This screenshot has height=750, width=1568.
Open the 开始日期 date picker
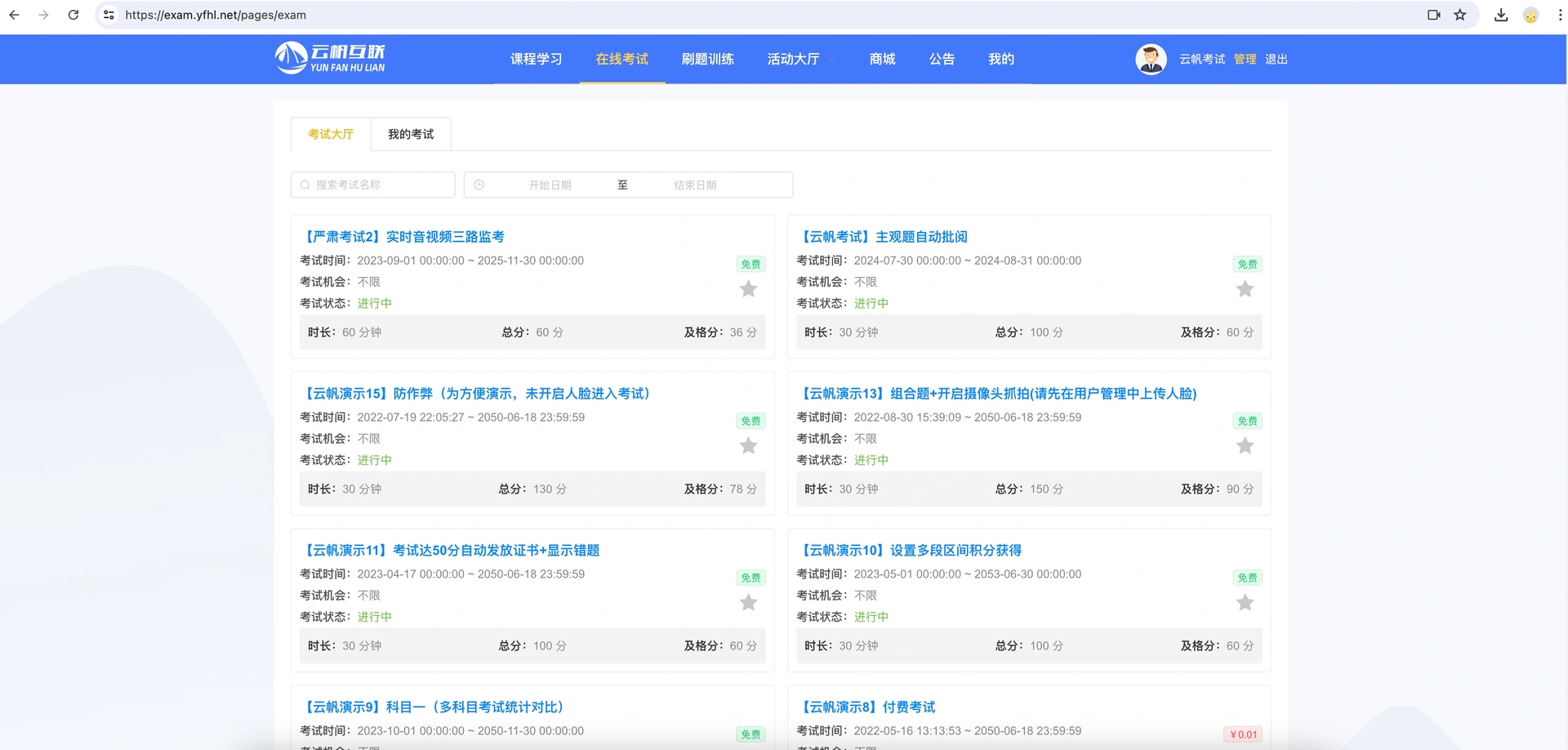(549, 185)
